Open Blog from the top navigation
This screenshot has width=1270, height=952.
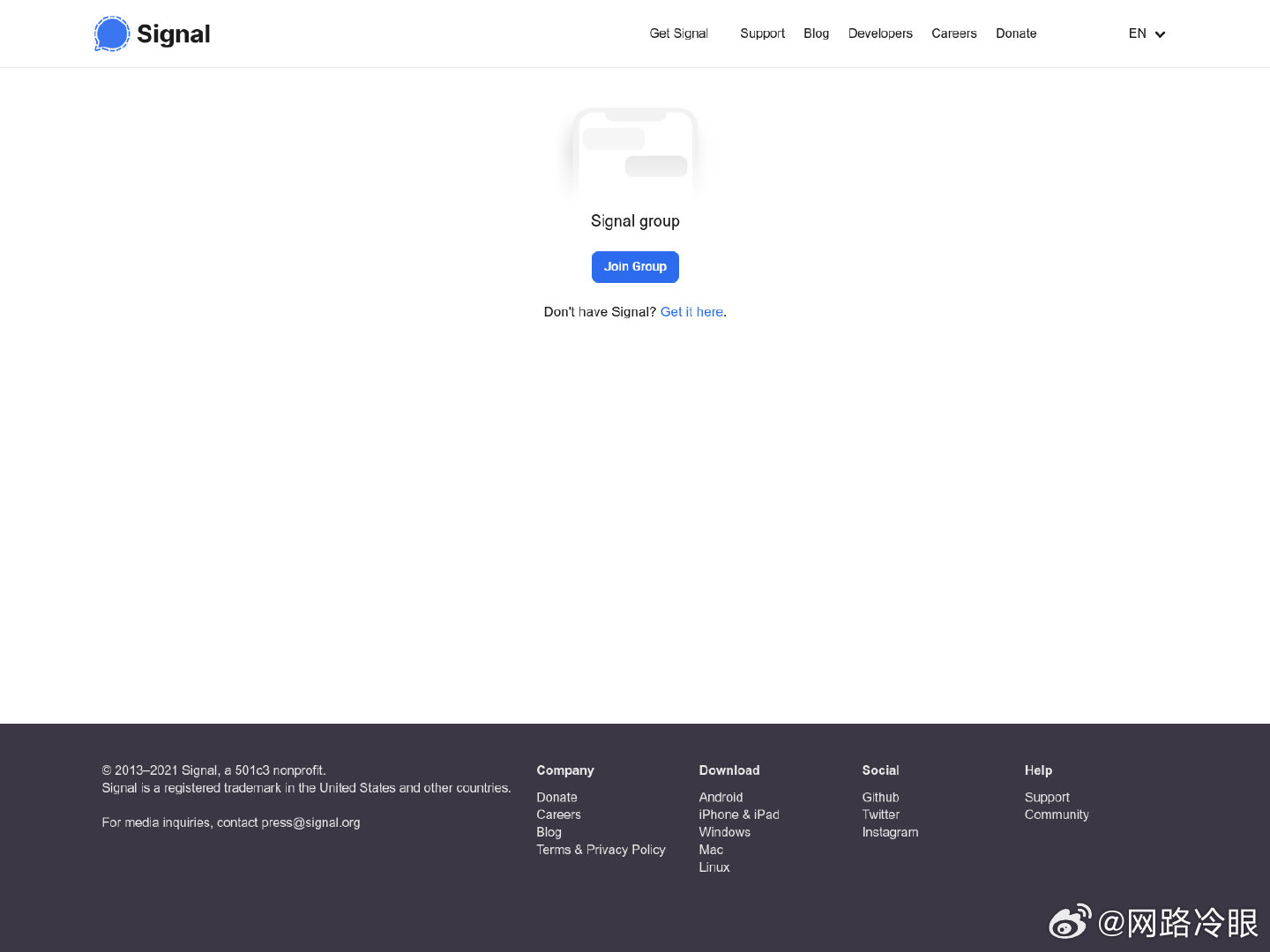click(x=816, y=33)
